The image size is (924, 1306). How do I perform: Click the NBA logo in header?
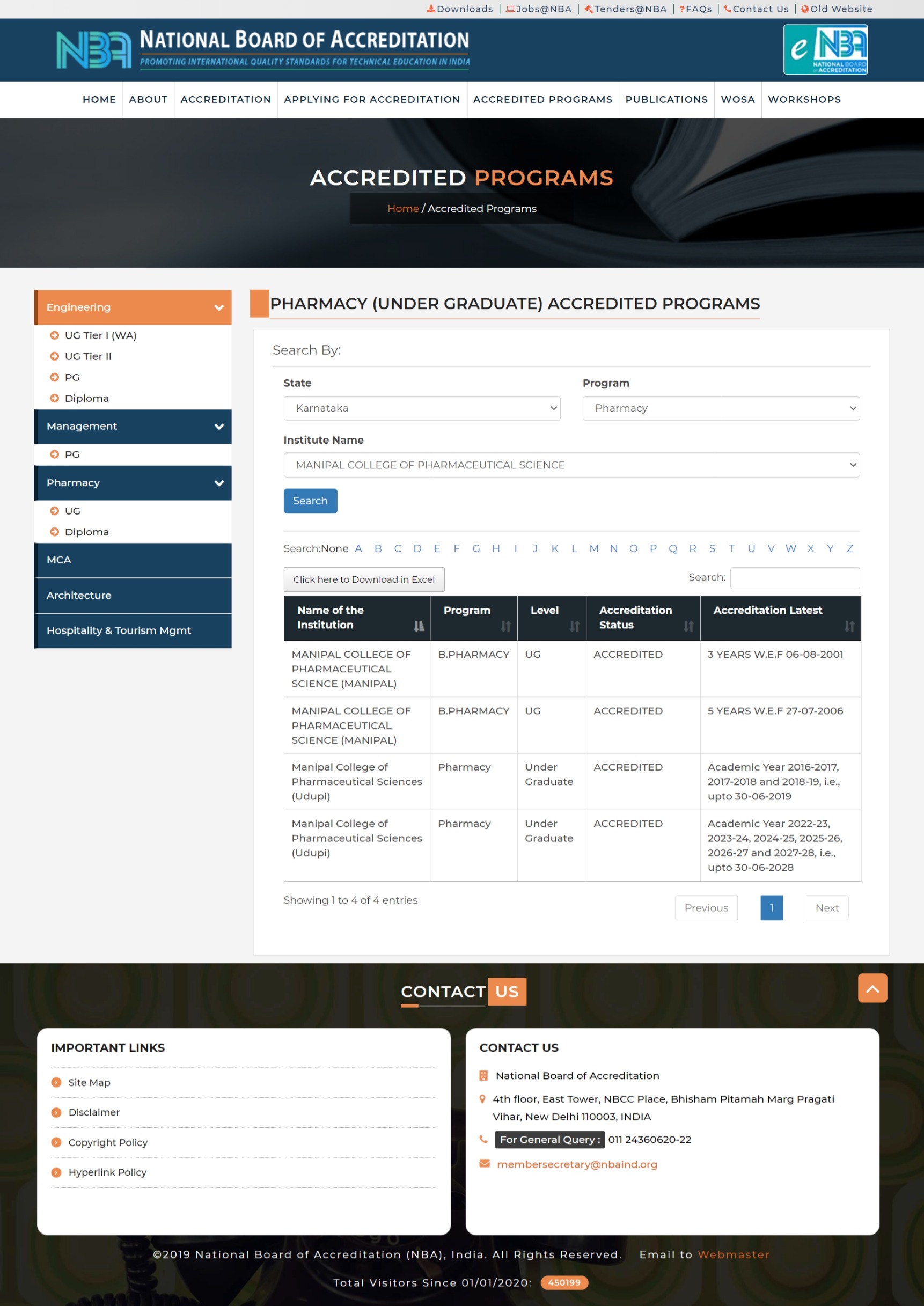tap(93, 50)
